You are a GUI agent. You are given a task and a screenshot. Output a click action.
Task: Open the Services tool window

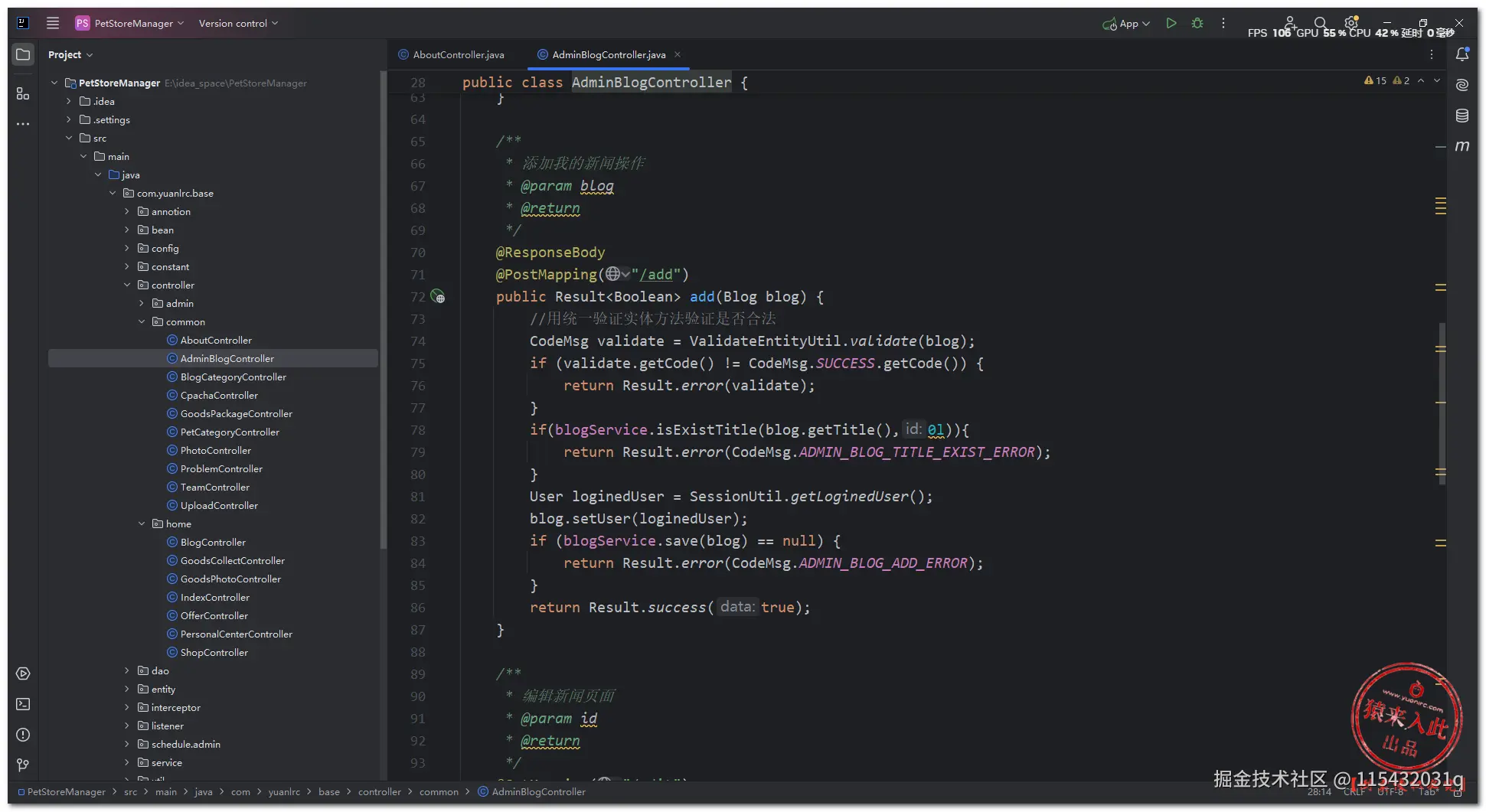point(23,673)
